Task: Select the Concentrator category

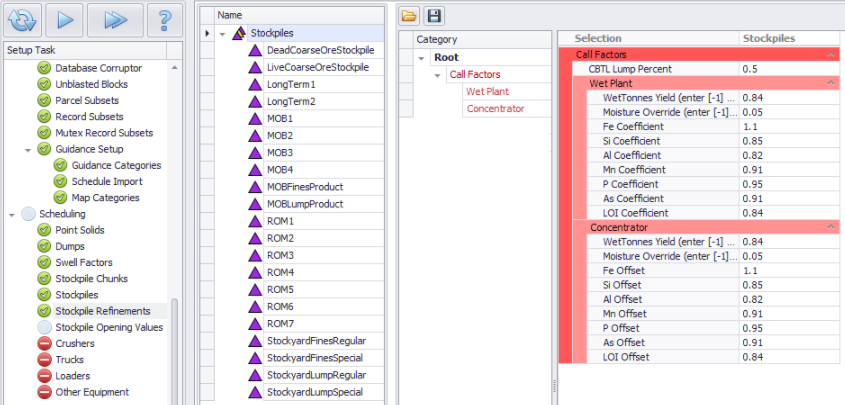Action: [x=495, y=108]
